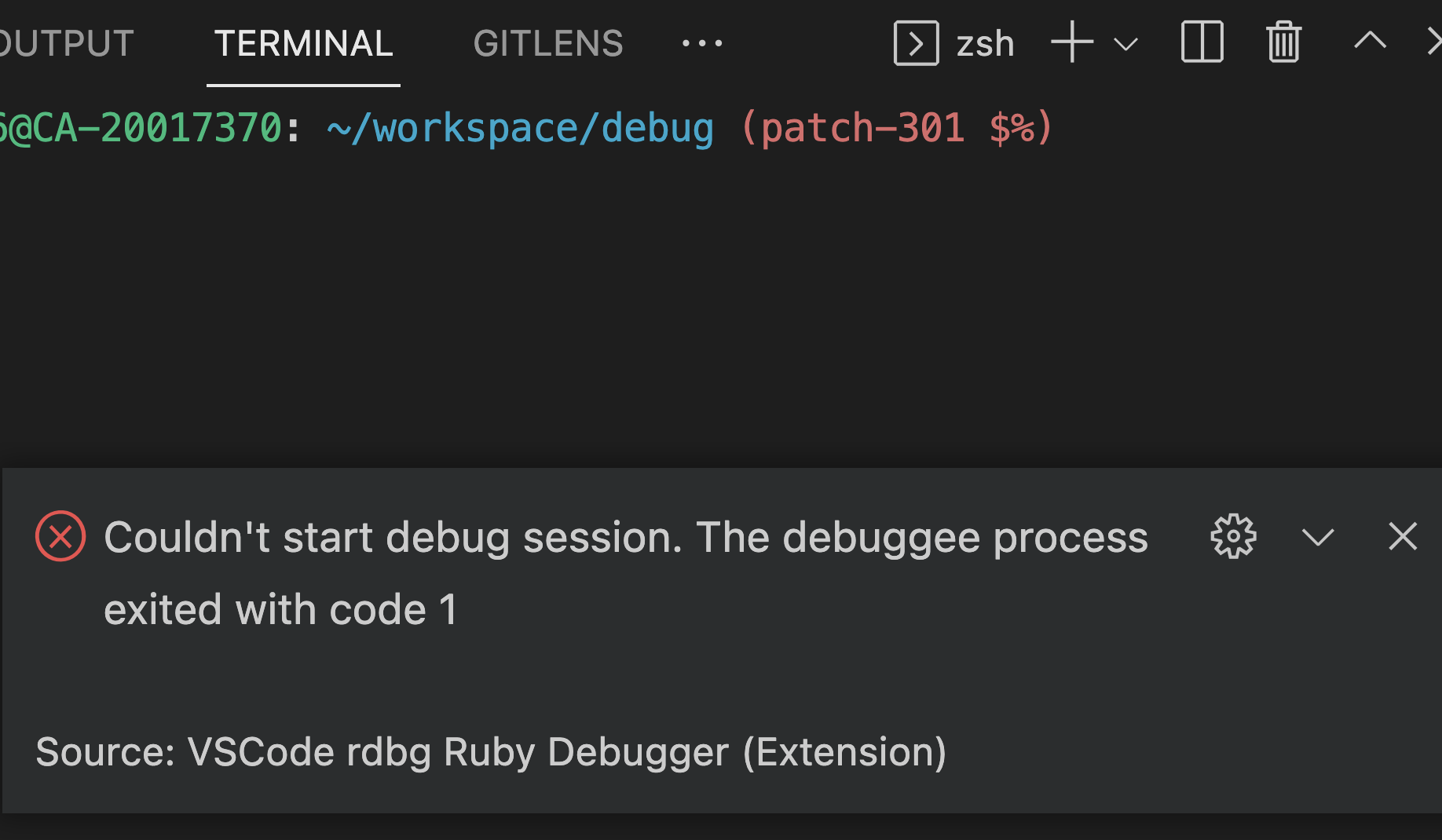
Task: Switch to the OUTPUT panel tab
Action: (66, 43)
